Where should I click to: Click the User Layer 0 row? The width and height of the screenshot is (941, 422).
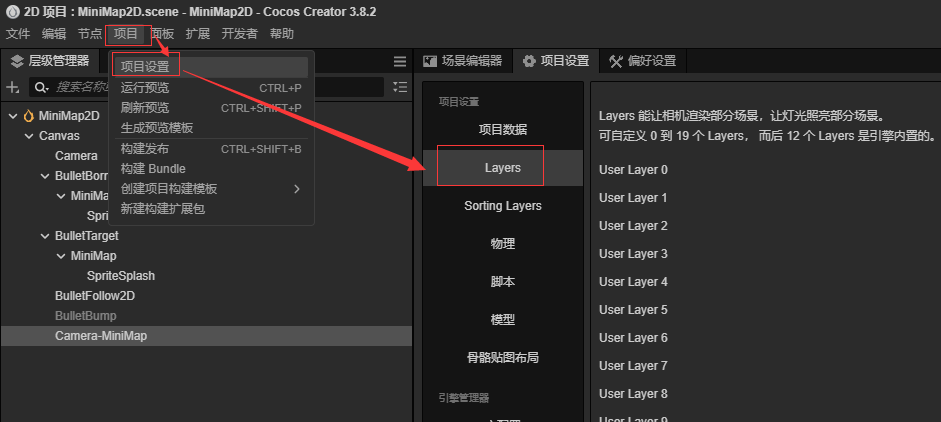click(x=633, y=170)
